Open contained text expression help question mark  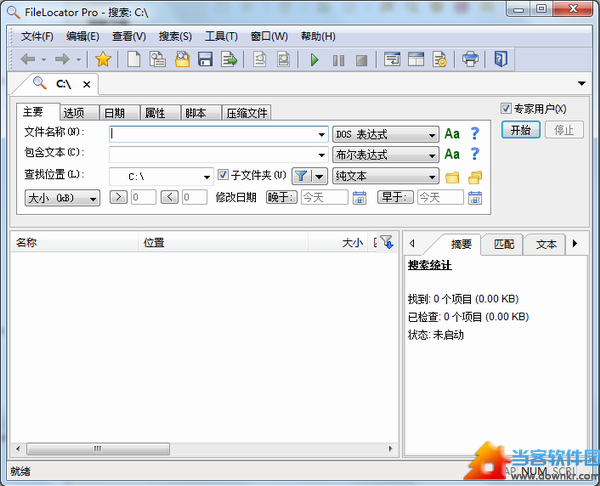pyautogui.click(x=475, y=154)
